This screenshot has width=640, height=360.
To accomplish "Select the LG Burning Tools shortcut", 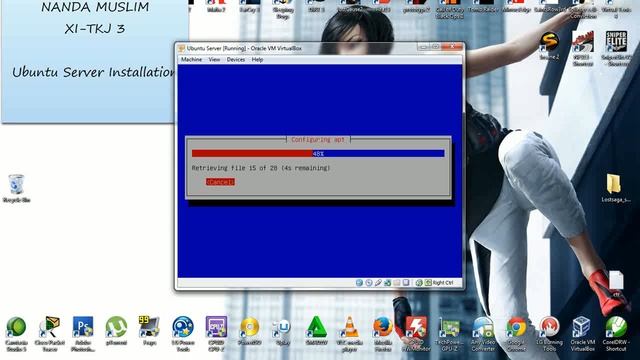I will pos(549,333).
